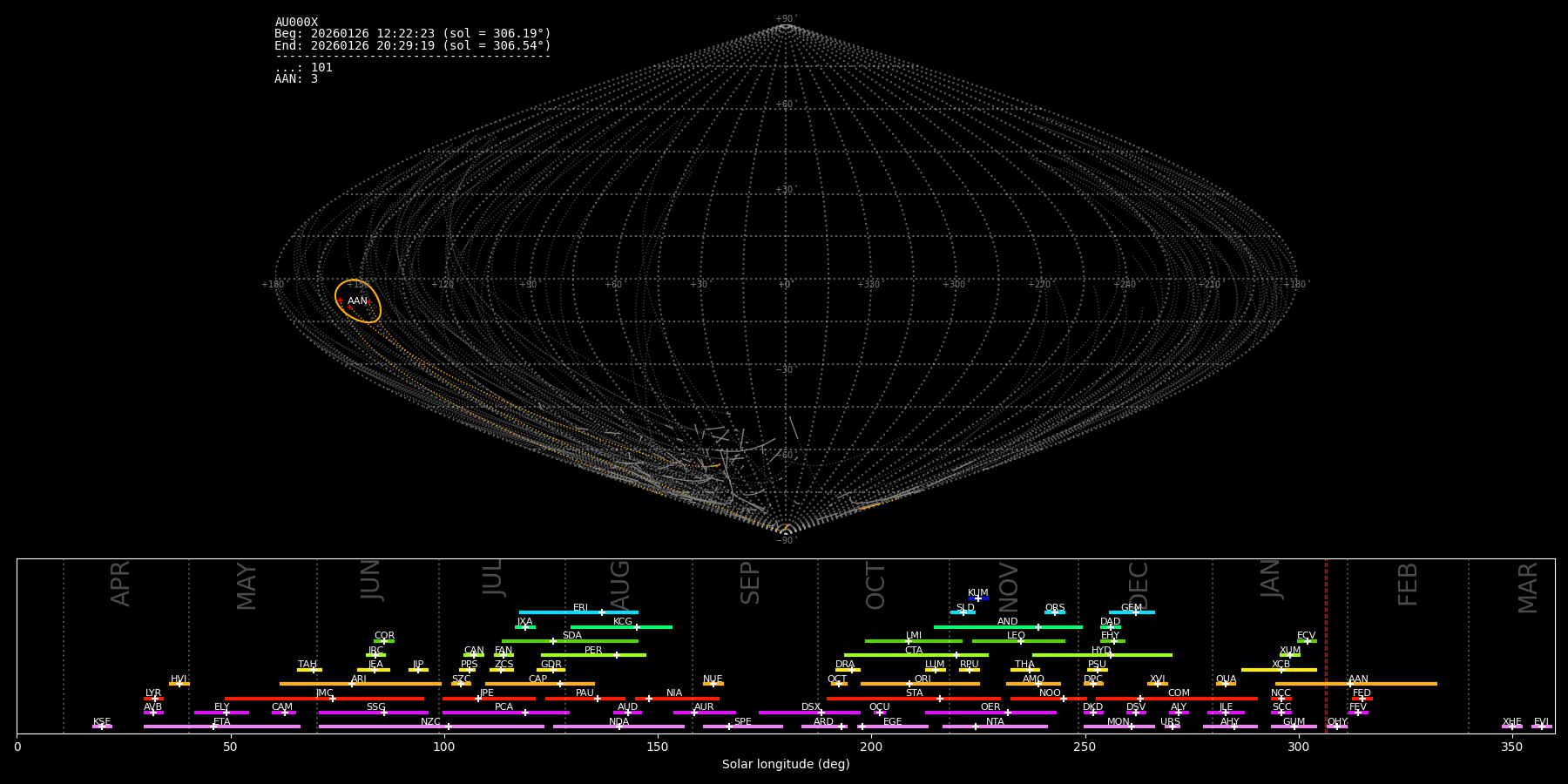1568x784 pixels.
Task: Select the +0° center longitude label
Action: (786, 285)
